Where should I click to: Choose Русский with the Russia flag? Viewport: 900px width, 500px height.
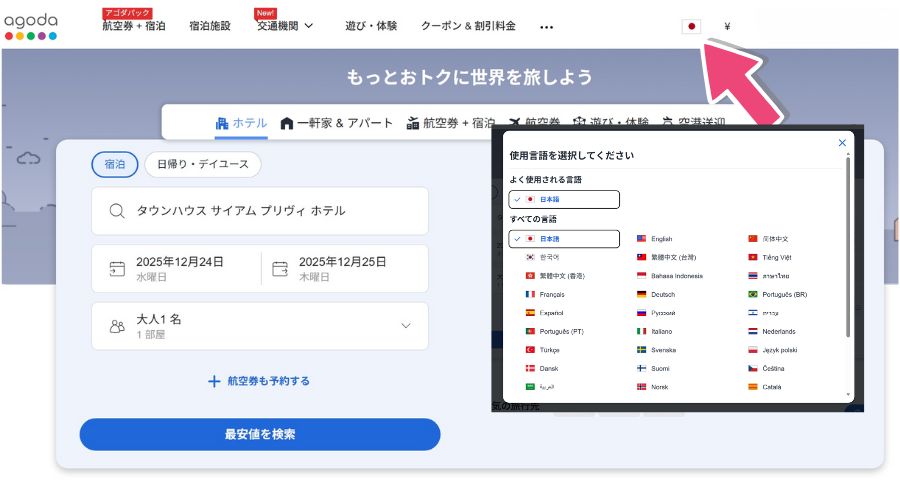click(656, 313)
